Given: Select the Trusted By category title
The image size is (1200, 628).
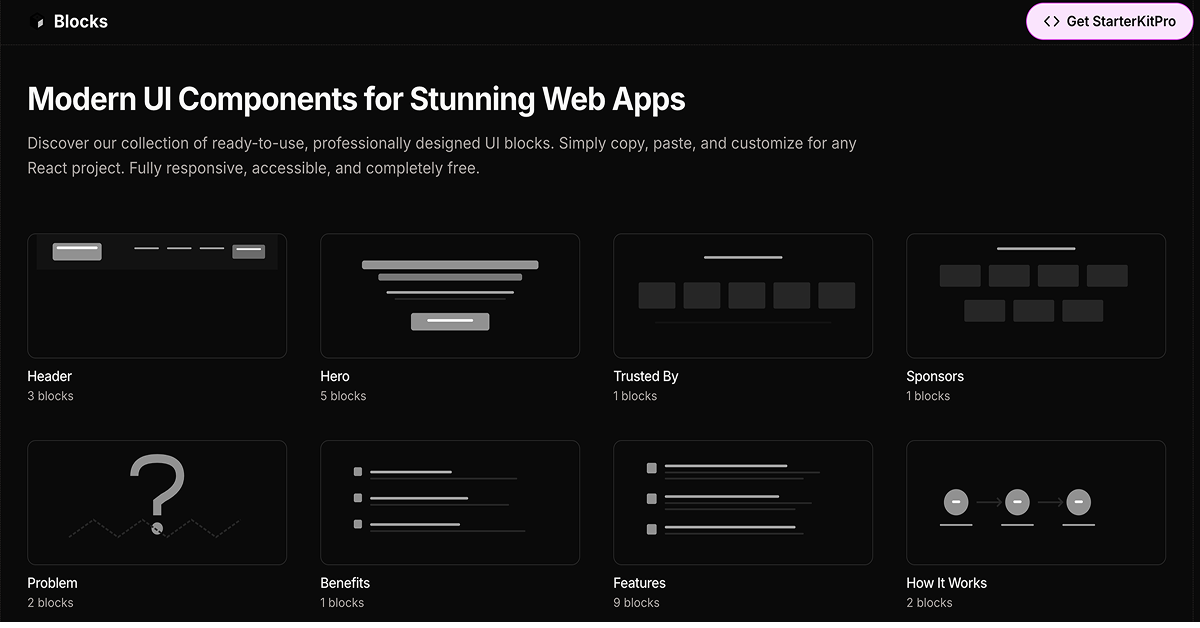Looking at the screenshot, I should tap(645, 376).
